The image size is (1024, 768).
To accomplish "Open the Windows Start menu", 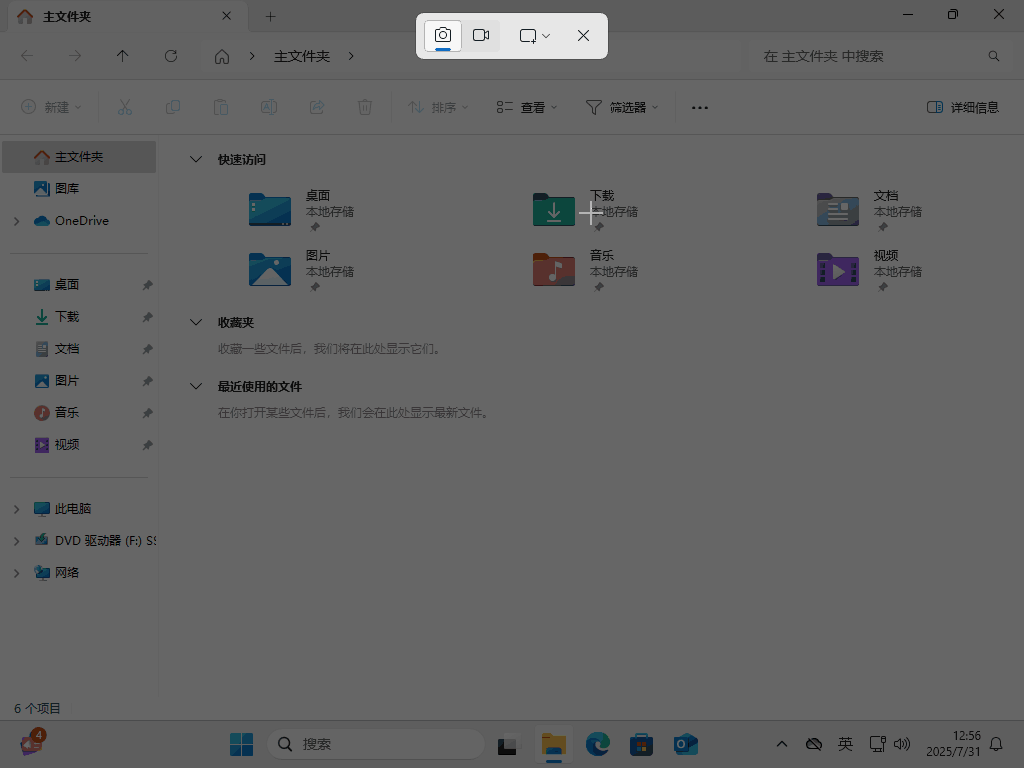I will click(x=241, y=744).
